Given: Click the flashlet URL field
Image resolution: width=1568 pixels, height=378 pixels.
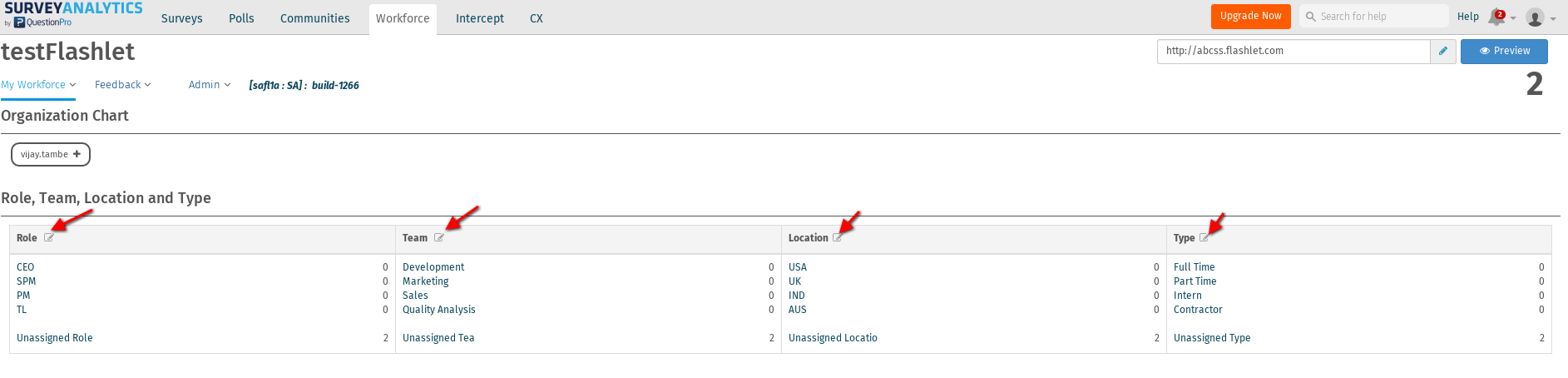Looking at the screenshot, I should [1293, 51].
